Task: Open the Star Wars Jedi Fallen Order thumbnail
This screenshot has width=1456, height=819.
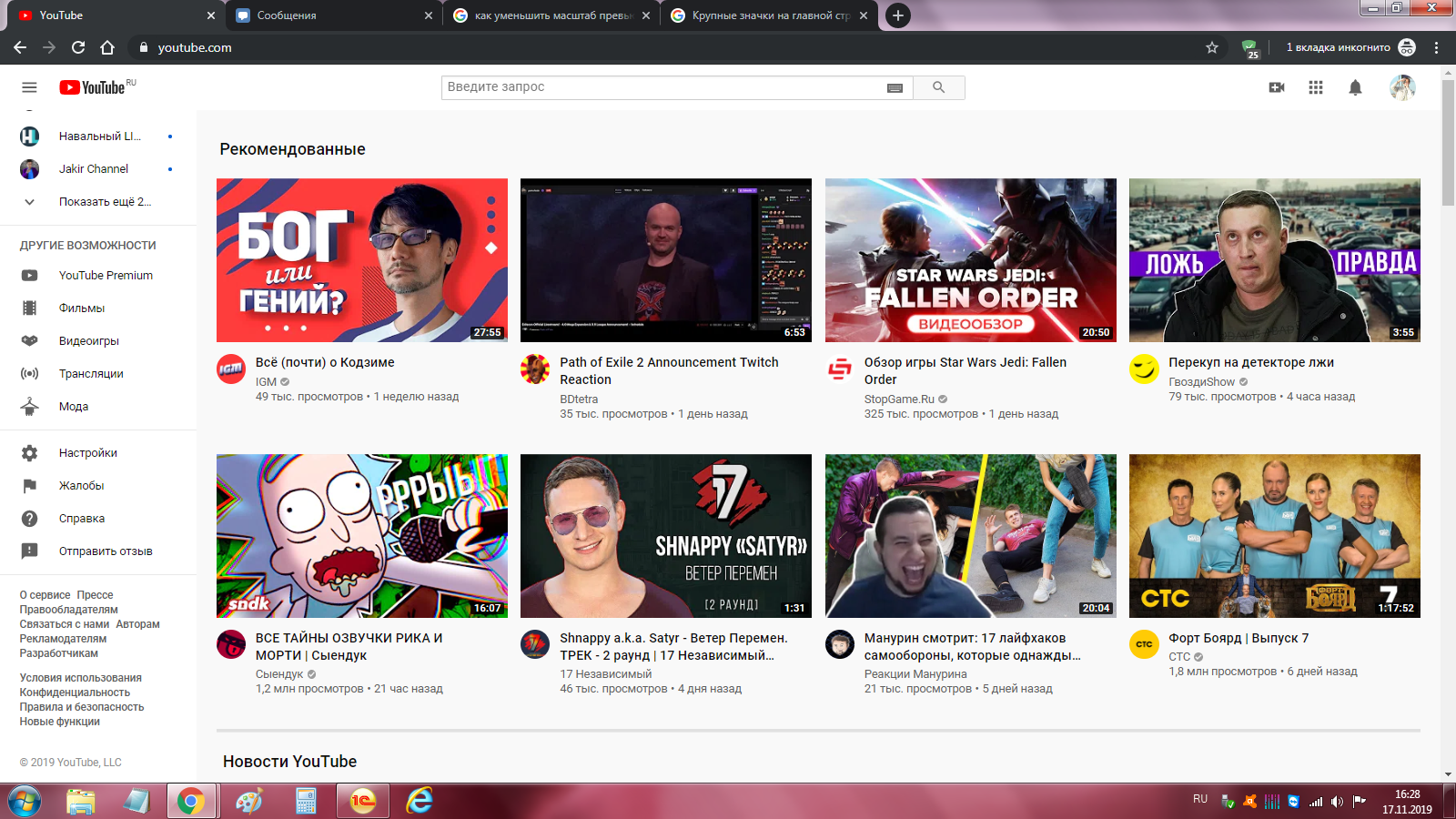Action: coord(971,260)
